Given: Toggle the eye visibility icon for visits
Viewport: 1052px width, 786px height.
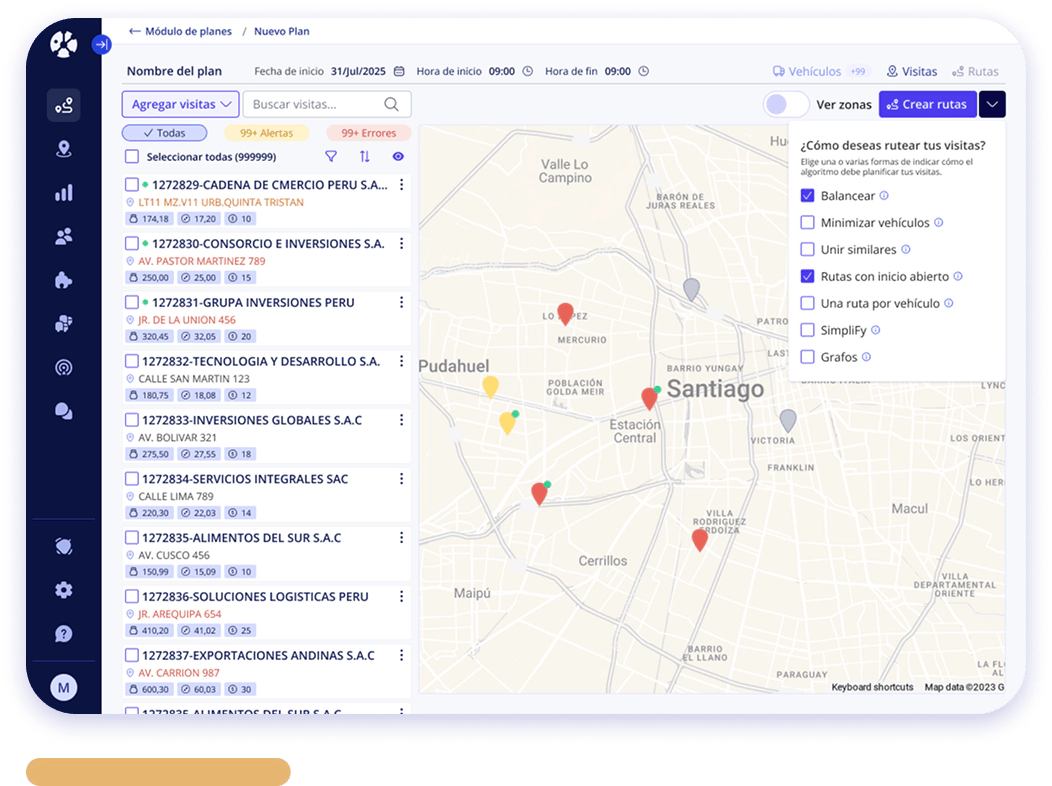Looking at the screenshot, I should pyautogui.click(x=398, y=156).
